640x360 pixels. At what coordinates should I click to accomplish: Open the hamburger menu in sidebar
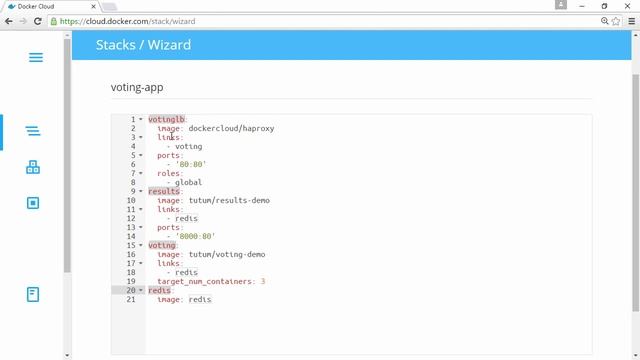pyautogui.click(x=36, y=58)
